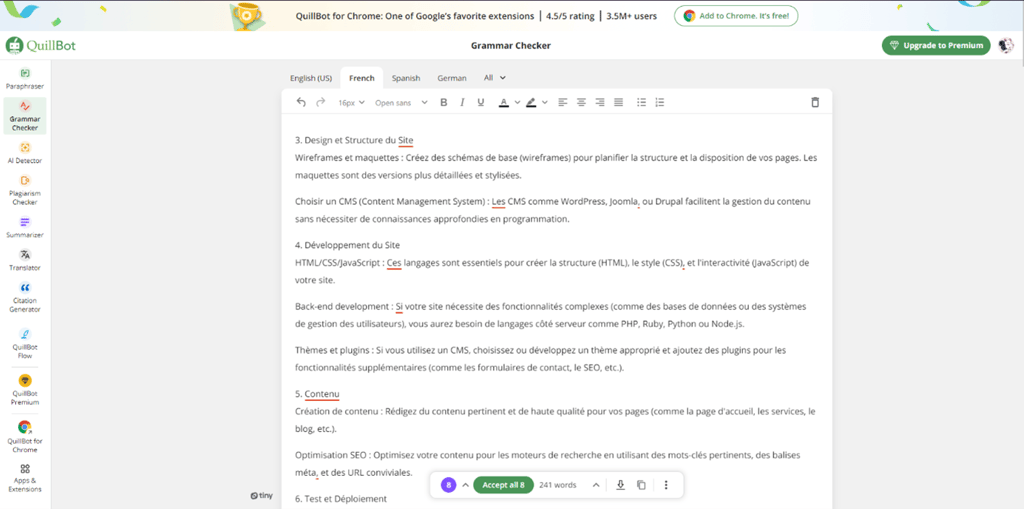Expand the suggestions list chevron beside badge
Image resolution: width=1024 pixels, height=509 pixels.
click(x=465, y=485)
